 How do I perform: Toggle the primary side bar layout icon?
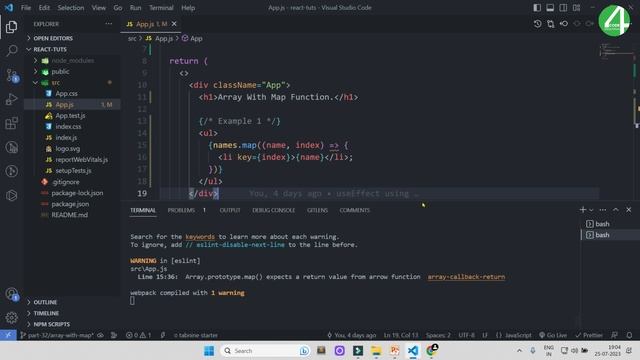tap(537, 8)
